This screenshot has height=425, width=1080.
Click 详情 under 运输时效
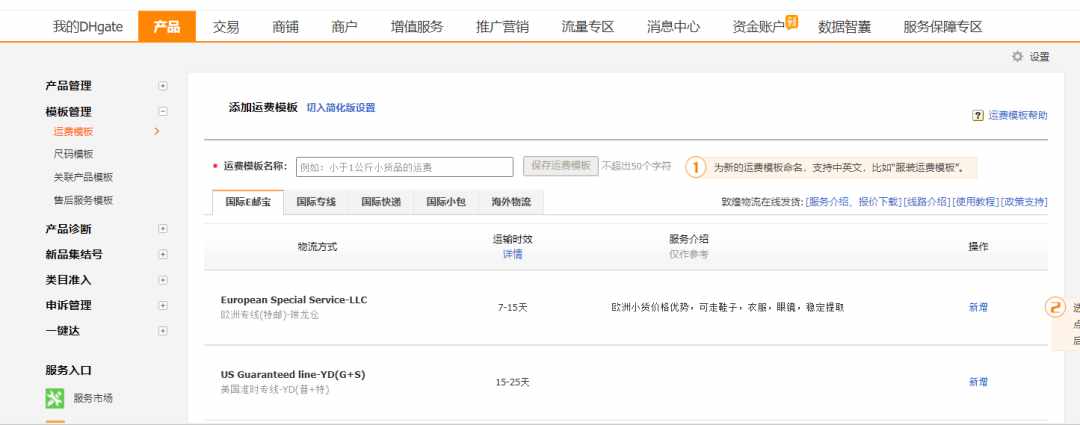coord(512,254)
